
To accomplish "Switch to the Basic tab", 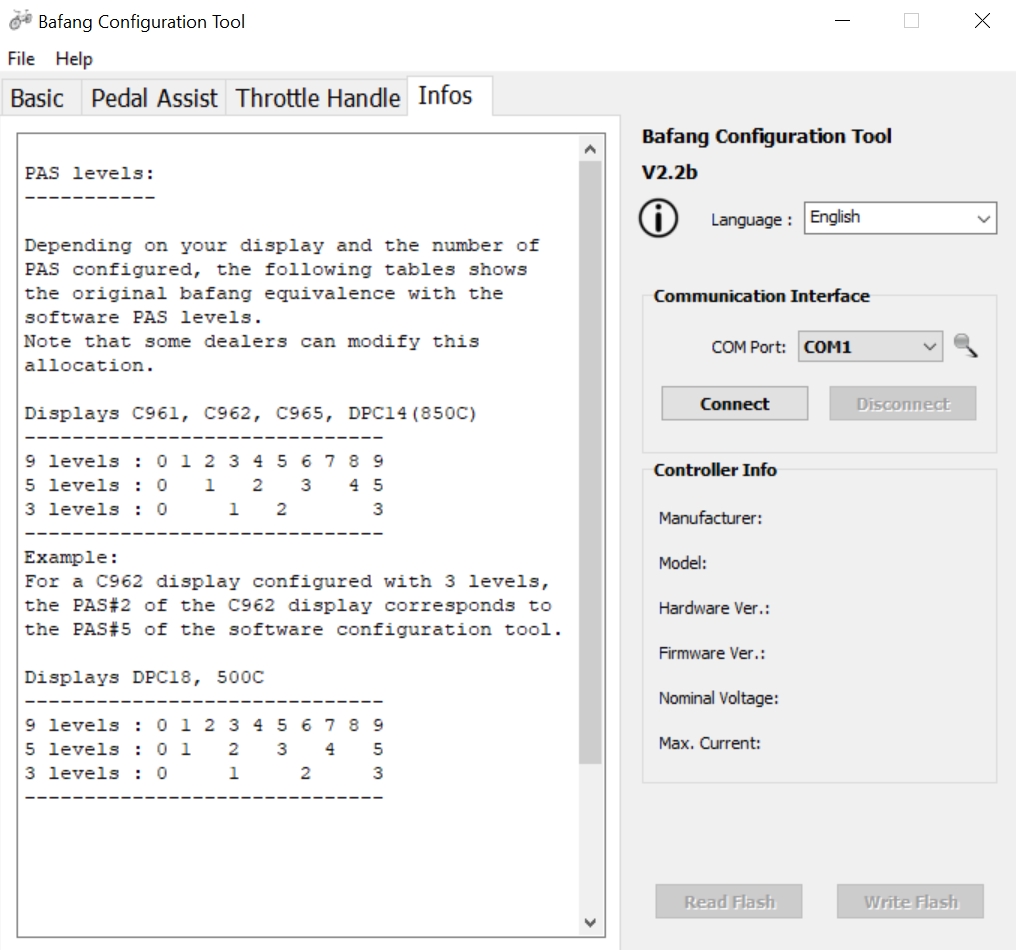I will 37,98.
